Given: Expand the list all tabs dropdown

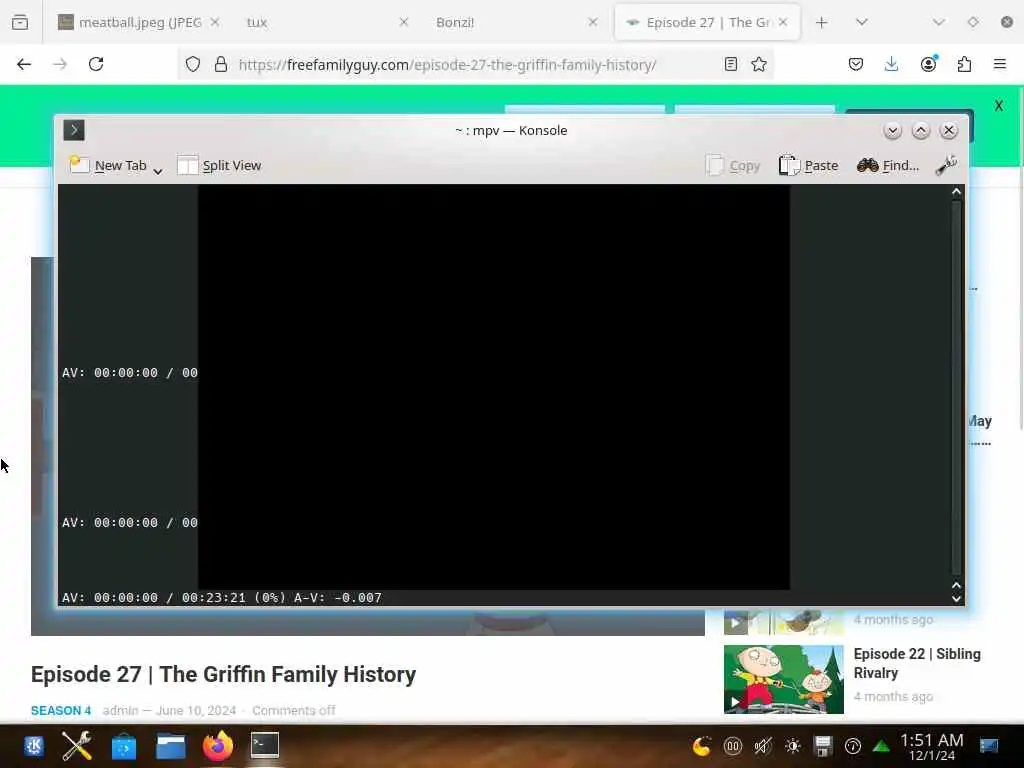Looking at the screenshot, I should pos(861,22).
